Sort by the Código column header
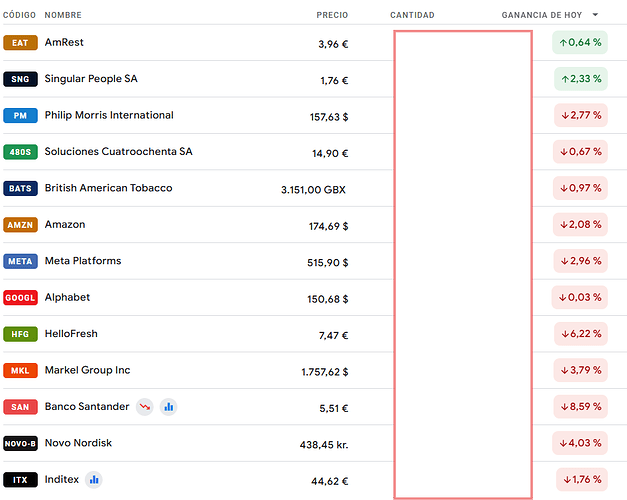This screenshot has width=627, height=500. tap(19, 15)
